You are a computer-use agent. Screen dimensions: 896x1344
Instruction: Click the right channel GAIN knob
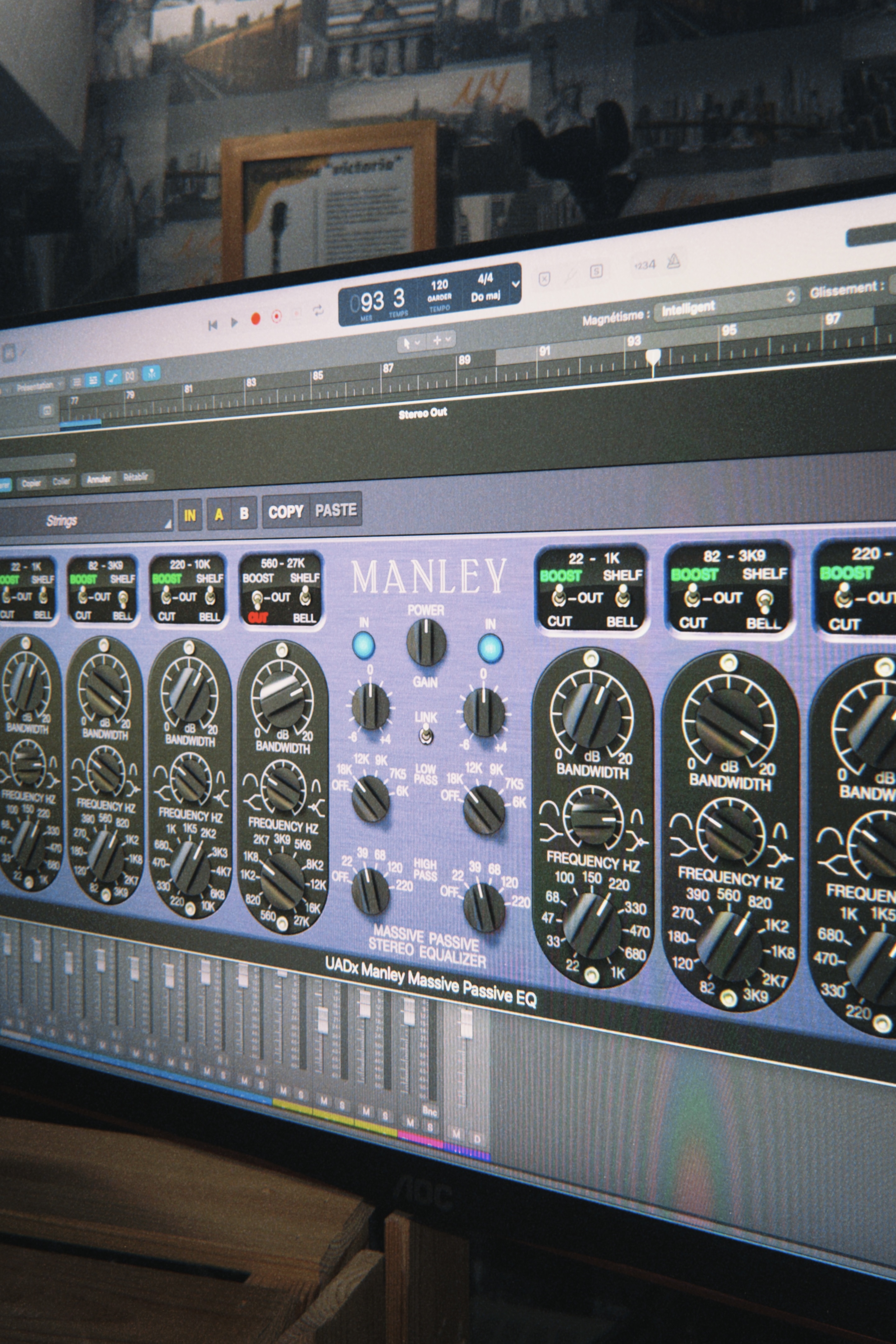pyautogui.click(x=484, y=711)
